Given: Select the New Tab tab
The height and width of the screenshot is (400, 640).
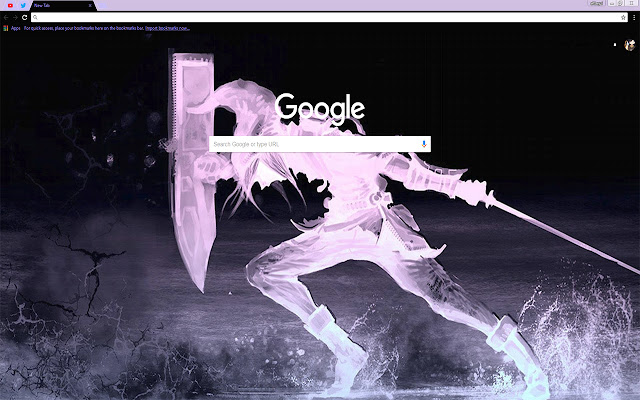Looking at the screenshot, I should coord(61,5).
